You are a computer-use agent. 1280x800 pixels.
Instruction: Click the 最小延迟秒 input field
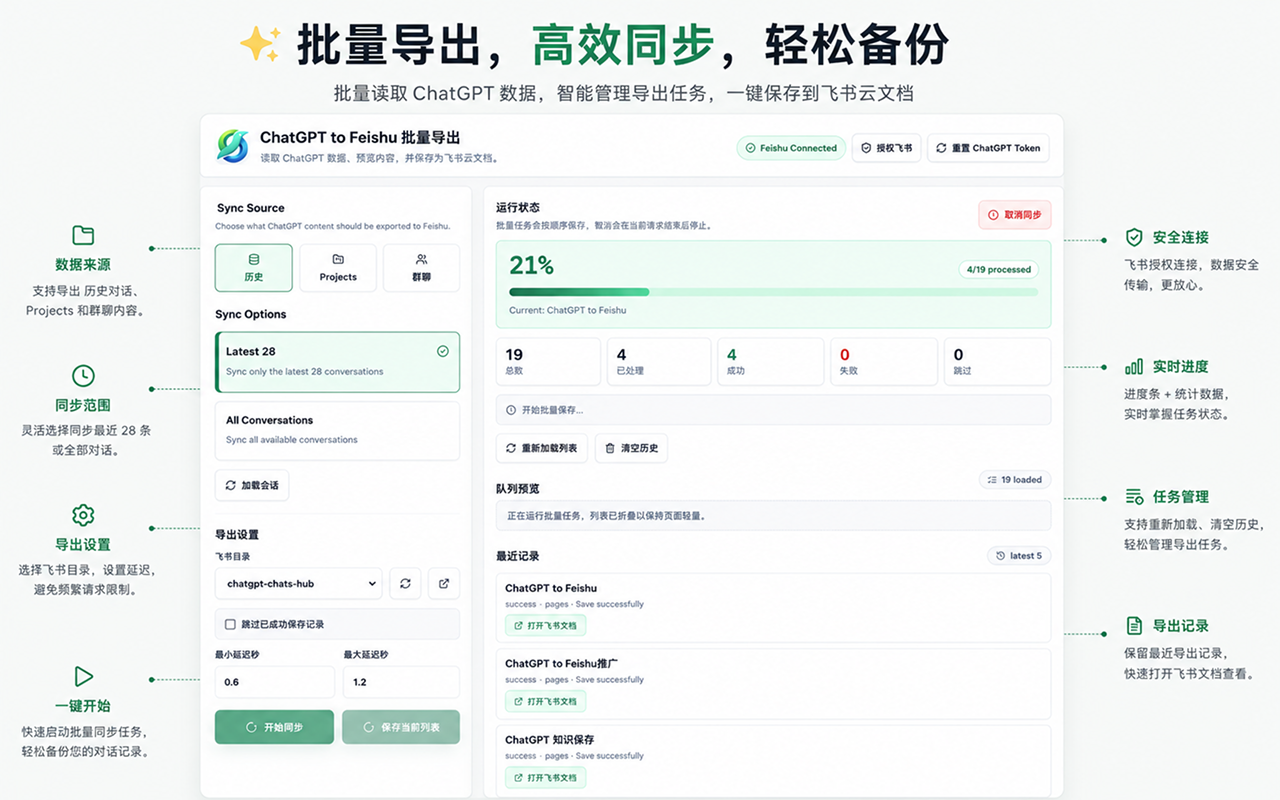(x=274, y=682)
